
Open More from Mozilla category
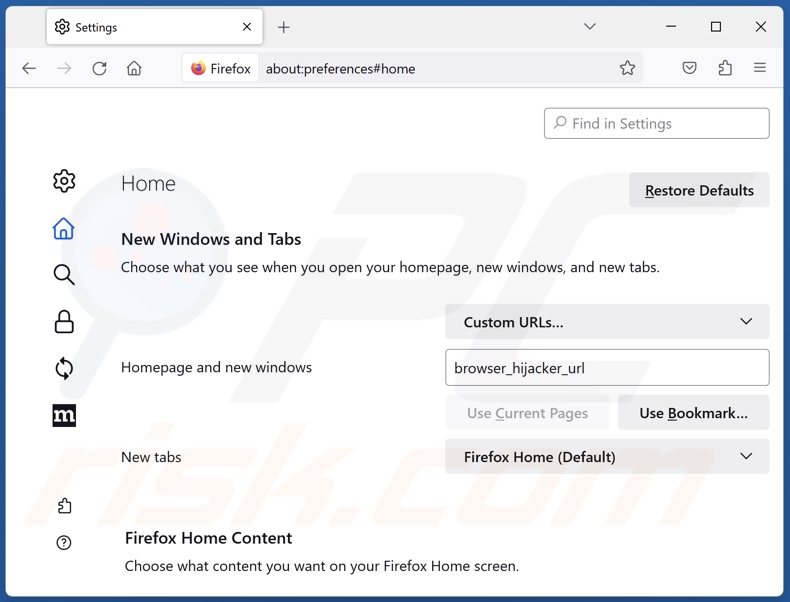coord(64,416)
